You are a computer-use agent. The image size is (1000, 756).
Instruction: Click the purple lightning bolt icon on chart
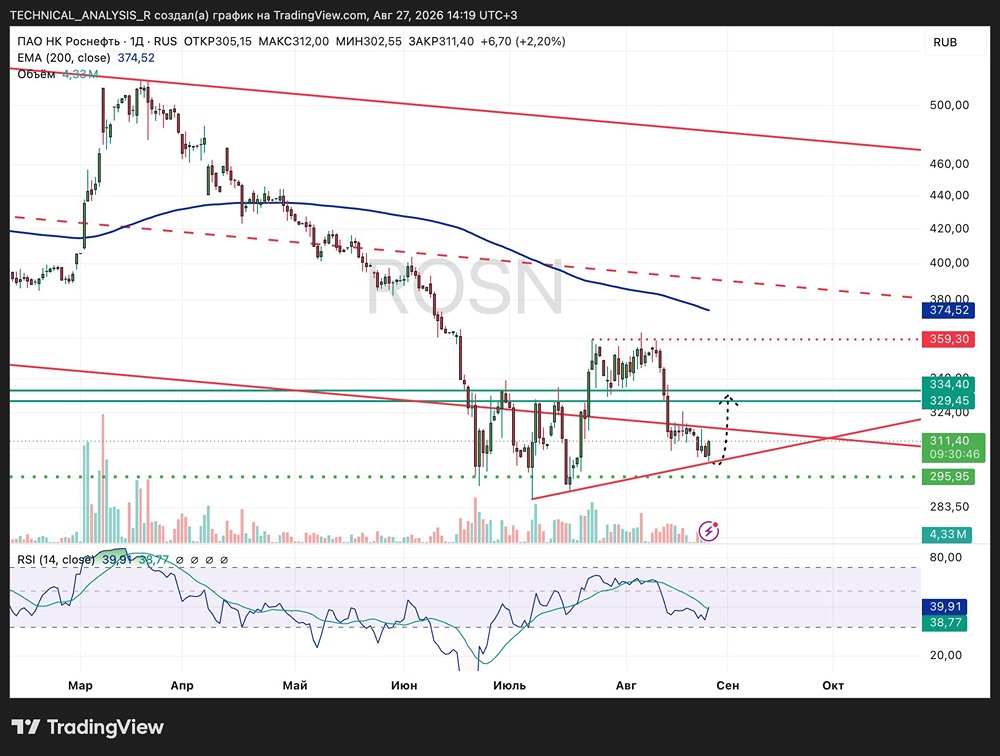709,531
